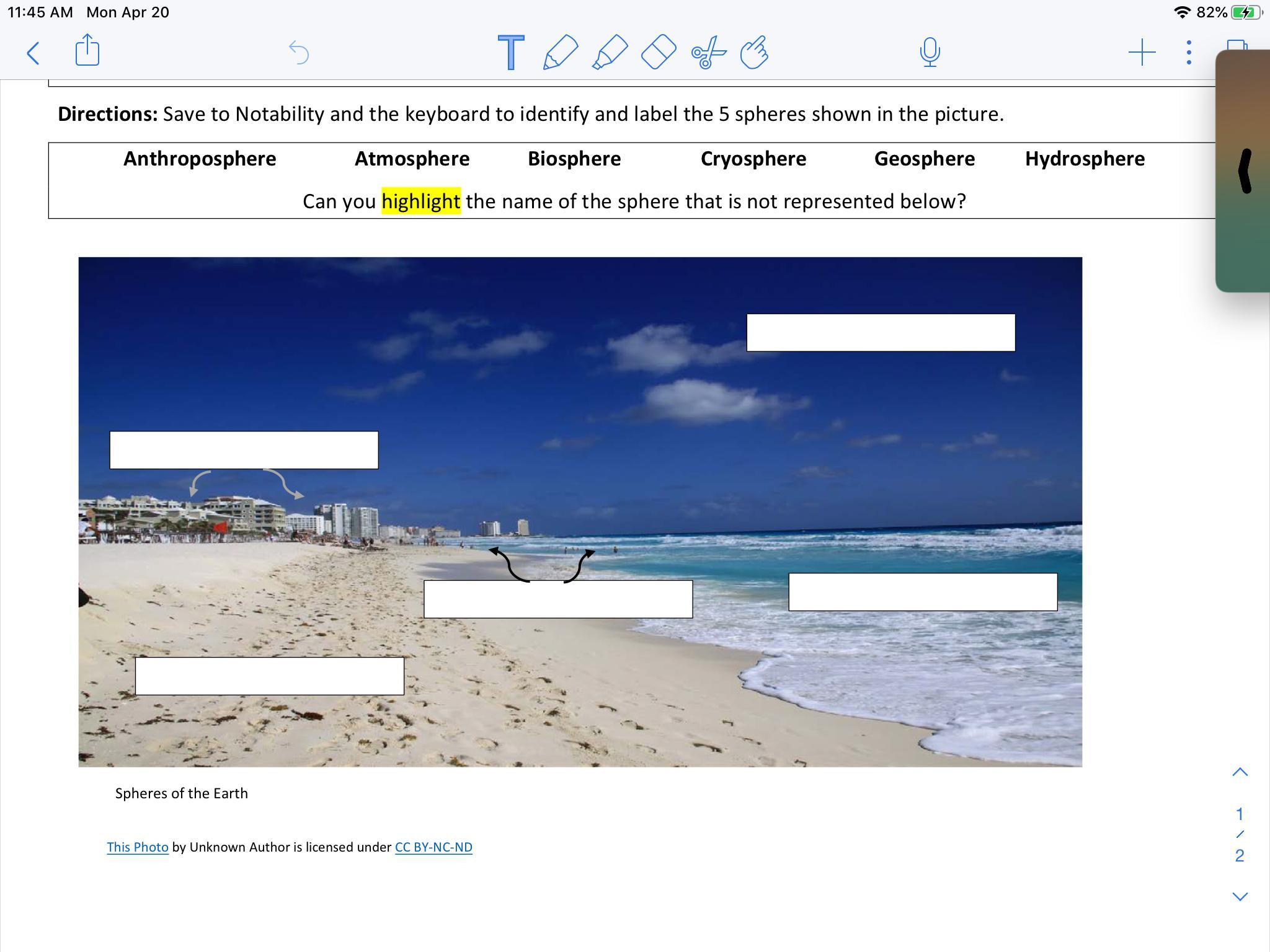Select the Scissors cut tool
This screenshot has width=1270, height=952.
coord(708,53)
